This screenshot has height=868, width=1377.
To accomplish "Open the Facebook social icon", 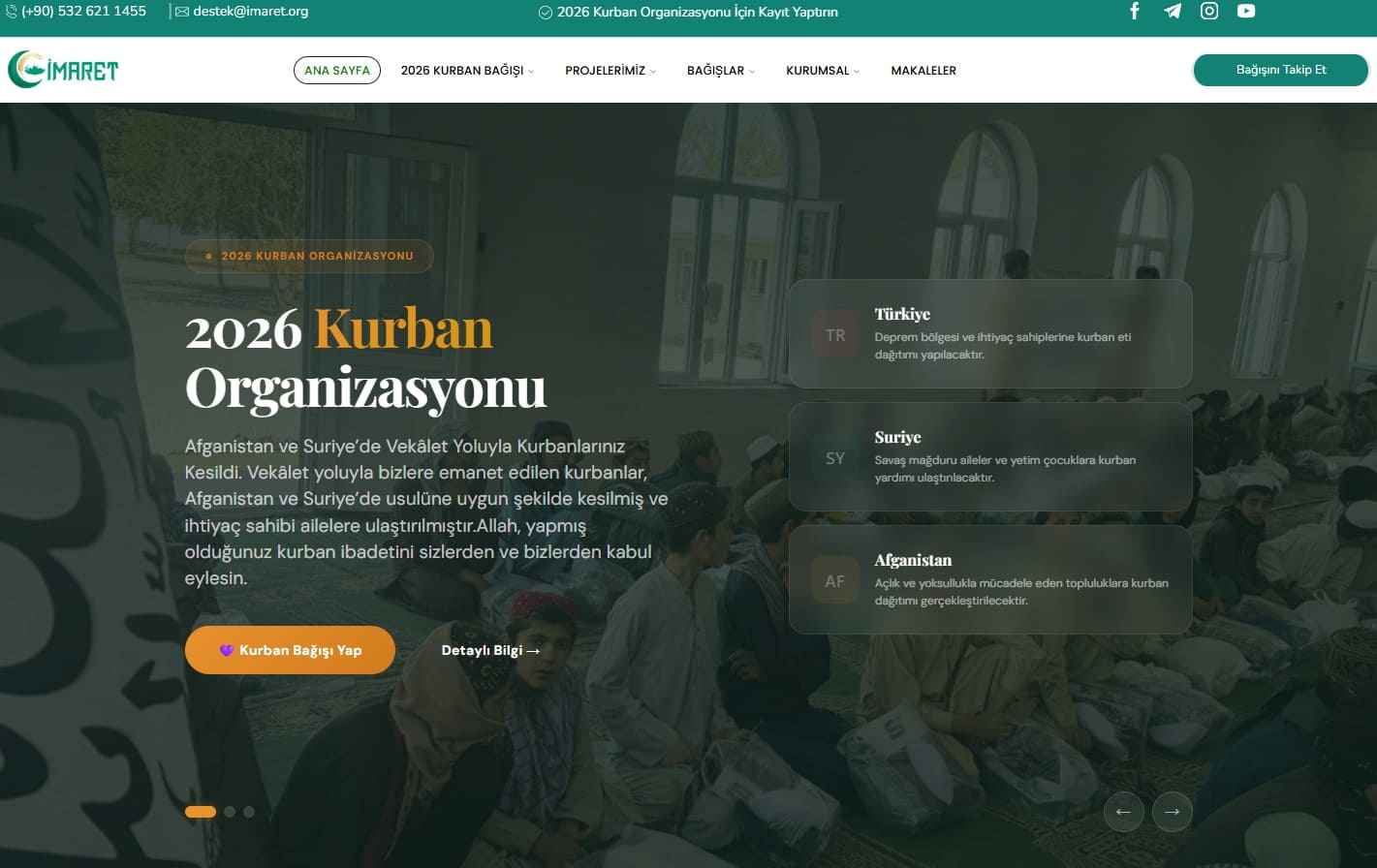I will (x=1135, y=12).
